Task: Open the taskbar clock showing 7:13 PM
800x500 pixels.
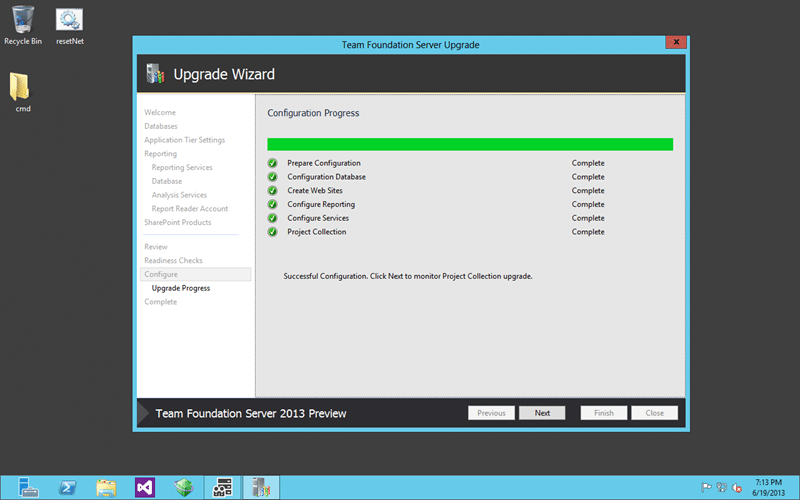Action: [768, 488]
